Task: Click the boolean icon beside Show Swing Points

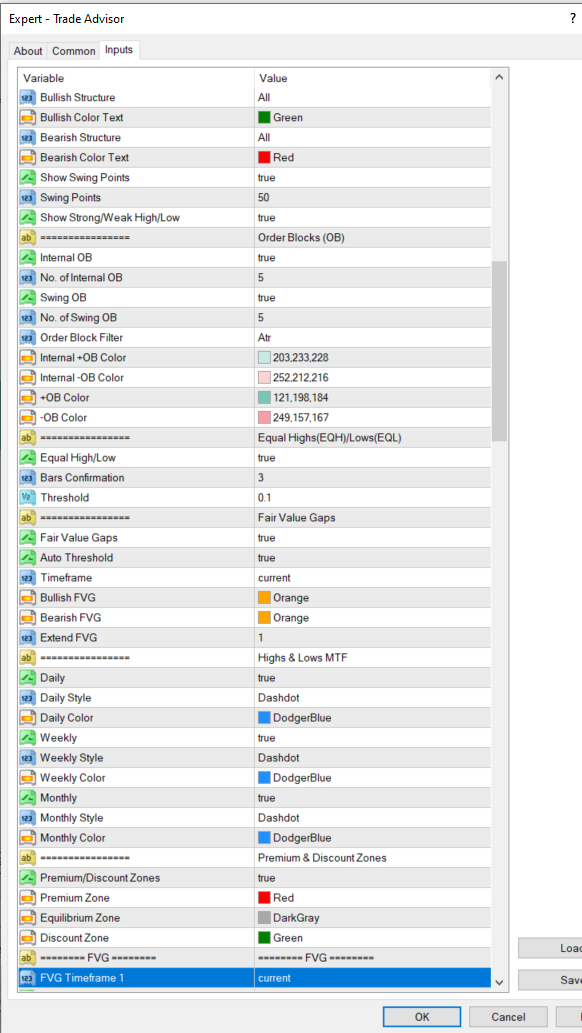Action: coord(28,178)
